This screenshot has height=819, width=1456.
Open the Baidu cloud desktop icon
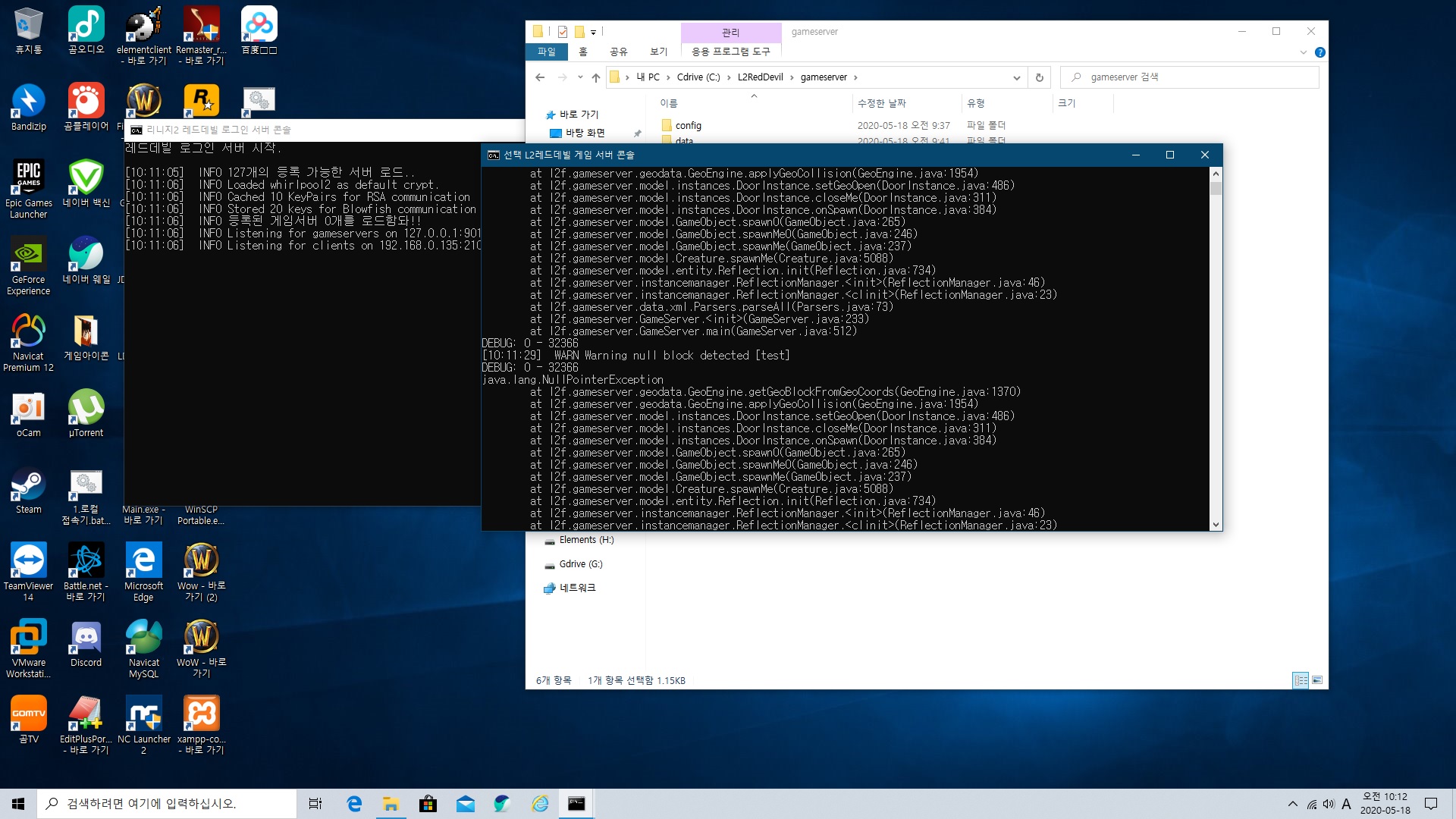pyautogui.click(x=259, y=30)
